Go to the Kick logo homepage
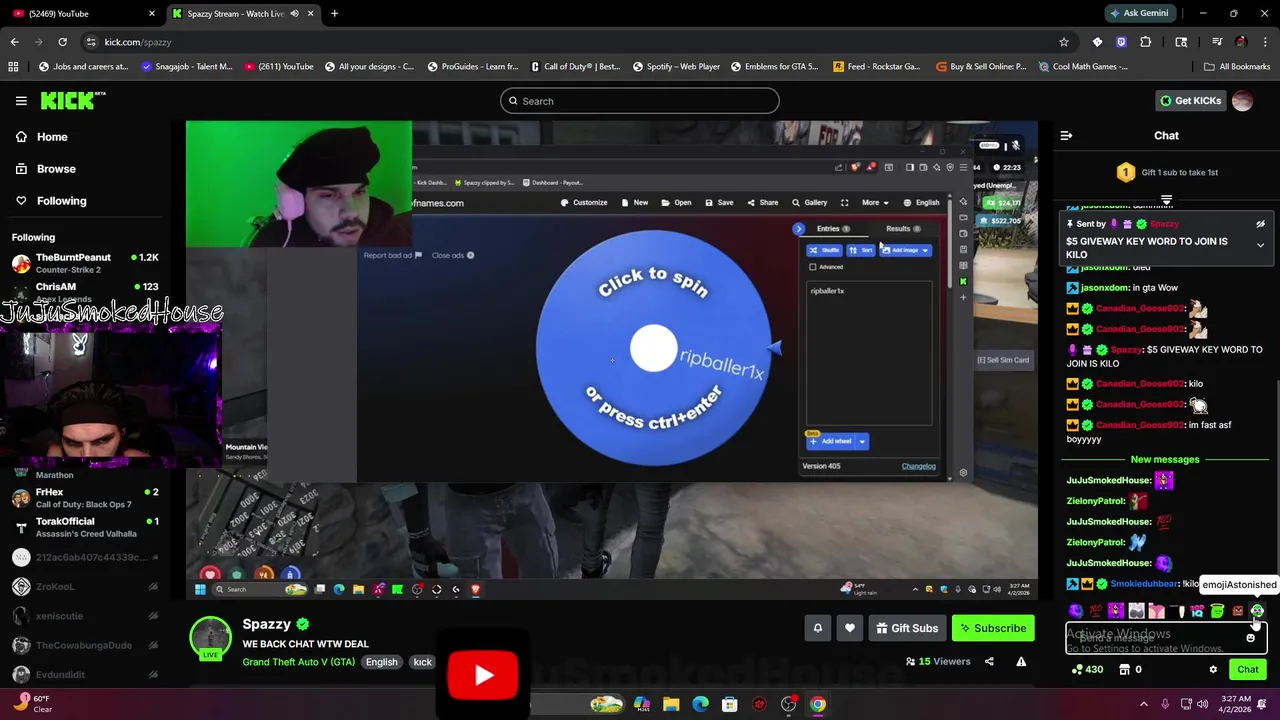Viewport: 1280px width, 720px height. 72,100
